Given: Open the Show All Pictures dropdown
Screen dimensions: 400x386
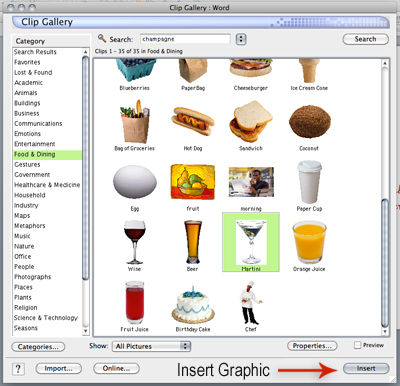Looking at the screenshot, I should click(x=151, y=346).
